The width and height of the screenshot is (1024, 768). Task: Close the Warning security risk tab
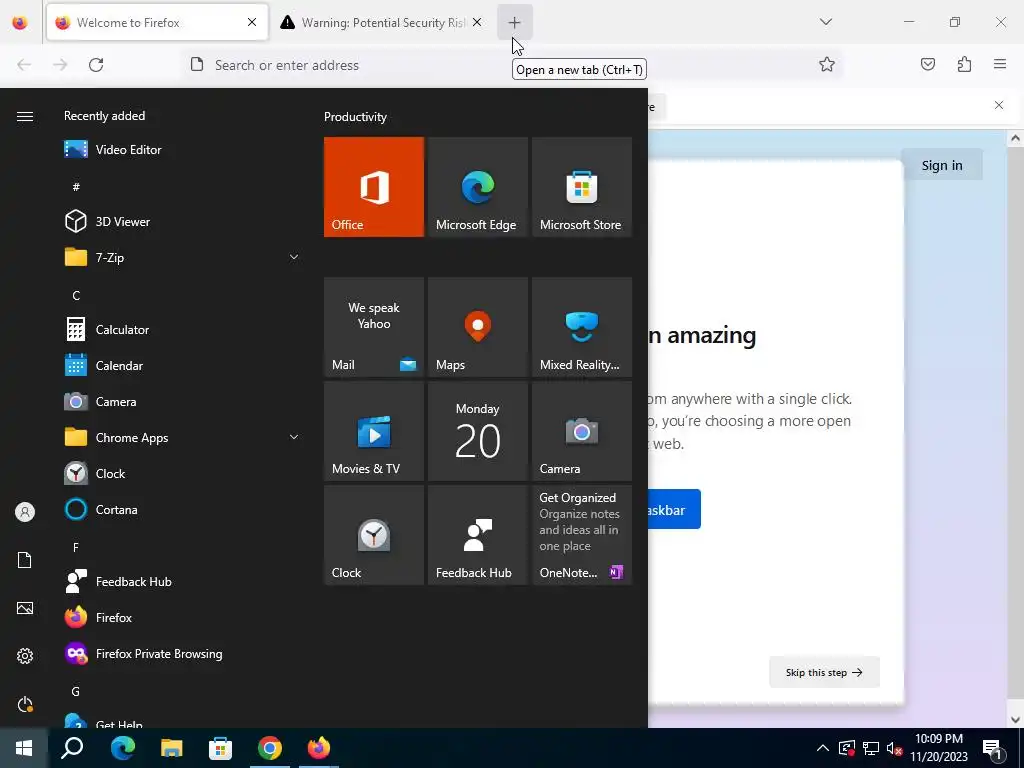coord(477,22)
